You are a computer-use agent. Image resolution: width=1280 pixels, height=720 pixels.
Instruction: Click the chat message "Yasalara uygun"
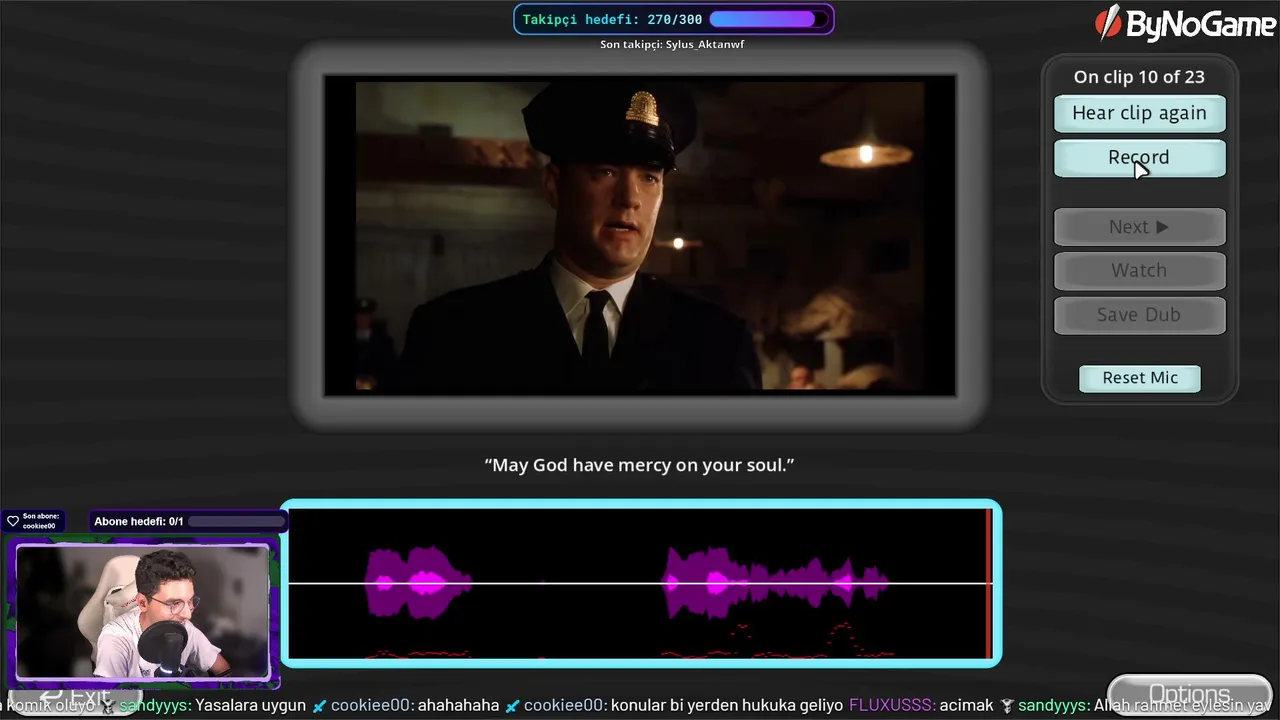(x=251, y=705)
